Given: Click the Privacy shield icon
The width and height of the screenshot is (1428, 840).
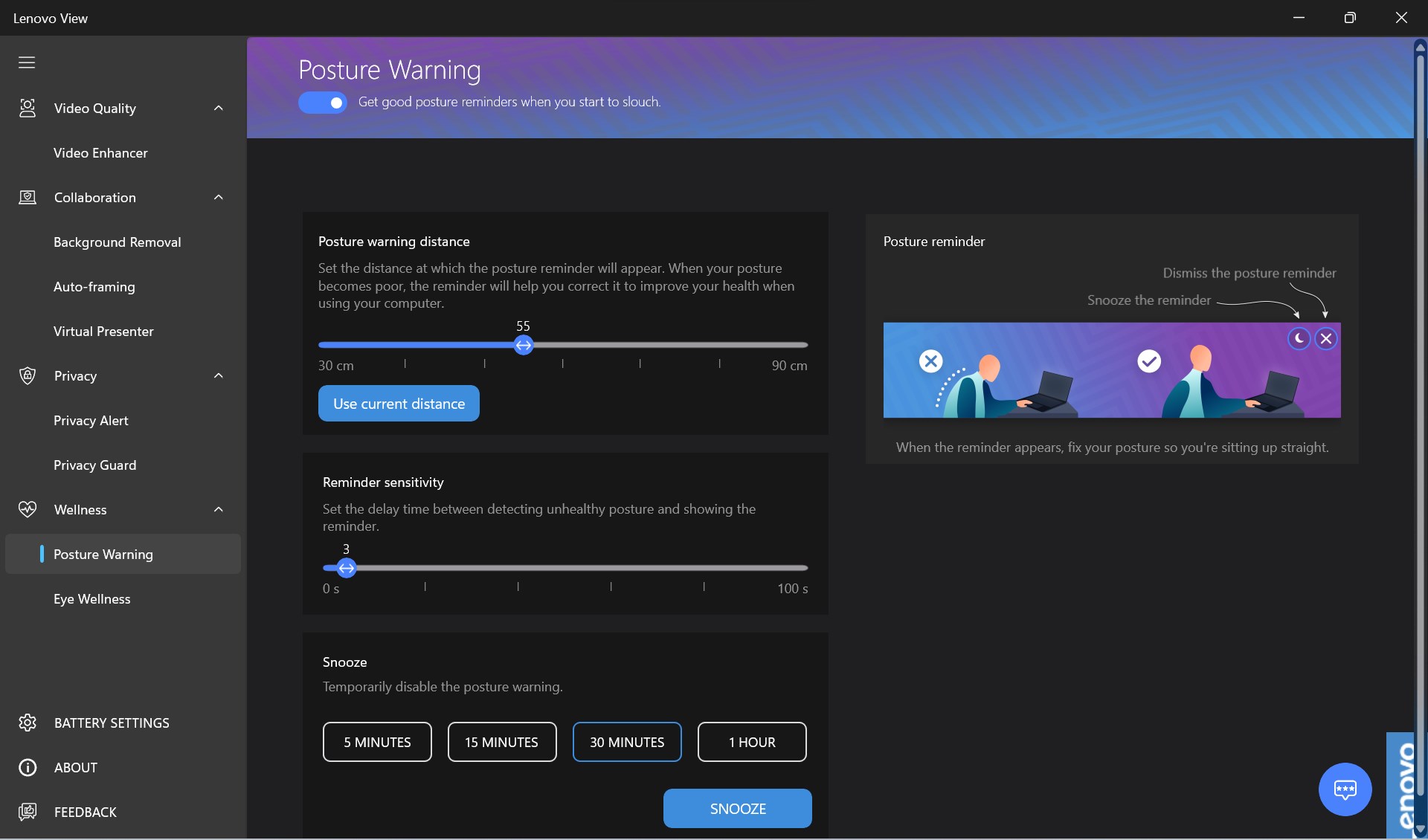Looking at the screenshot, I should click(x=28, y=376).
